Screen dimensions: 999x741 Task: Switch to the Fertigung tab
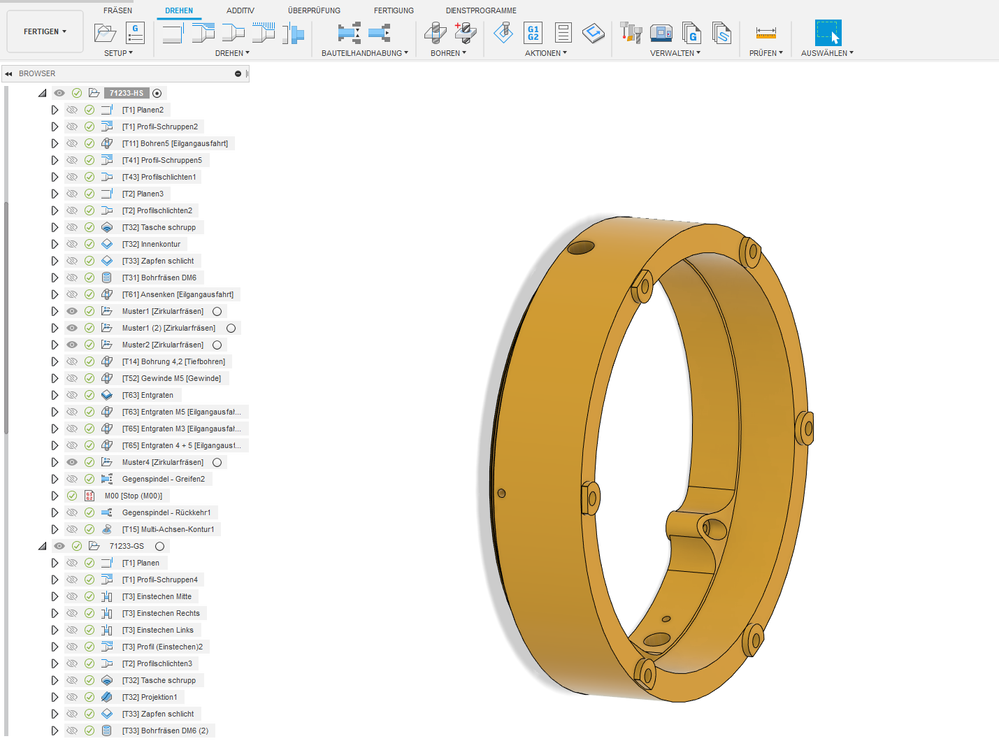394,10
